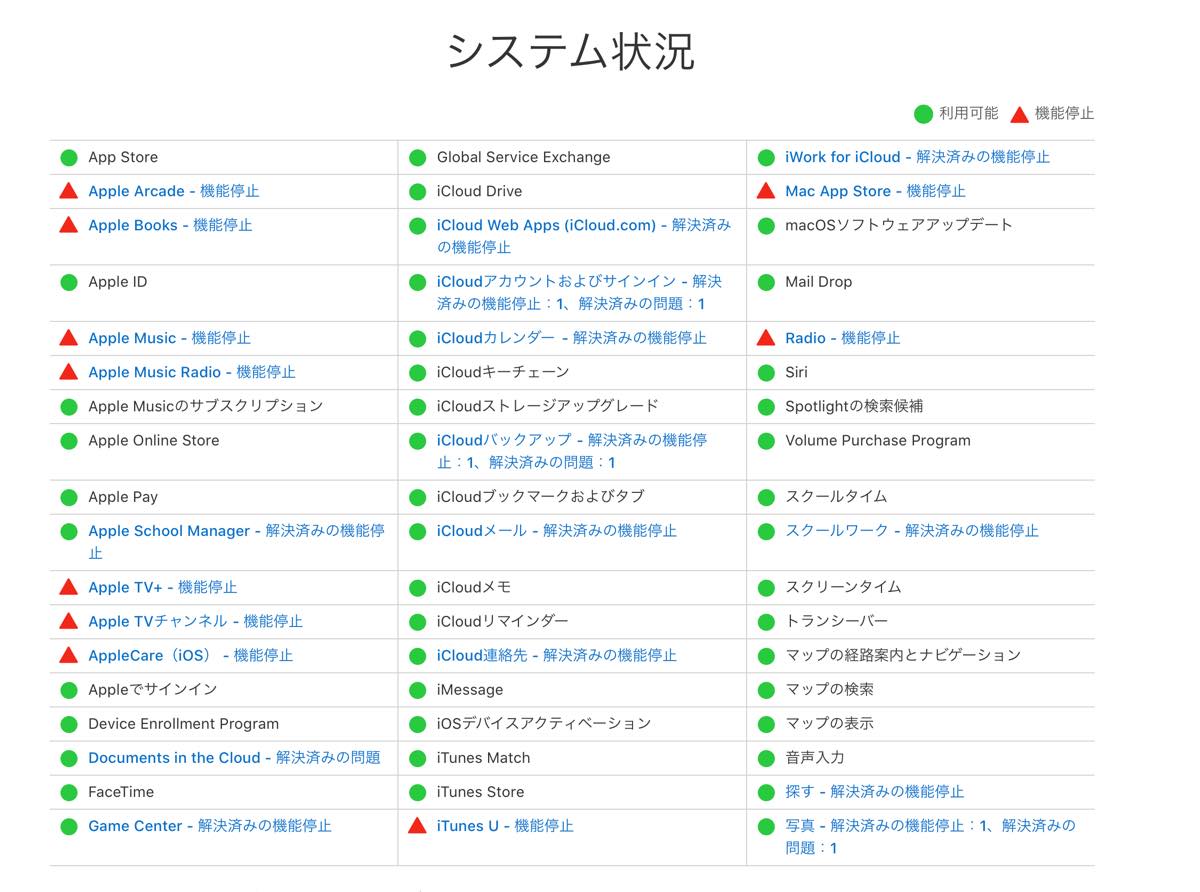Click the green dot beside iTunes Match
This screenshot has width=1200, height=892.
417,758
